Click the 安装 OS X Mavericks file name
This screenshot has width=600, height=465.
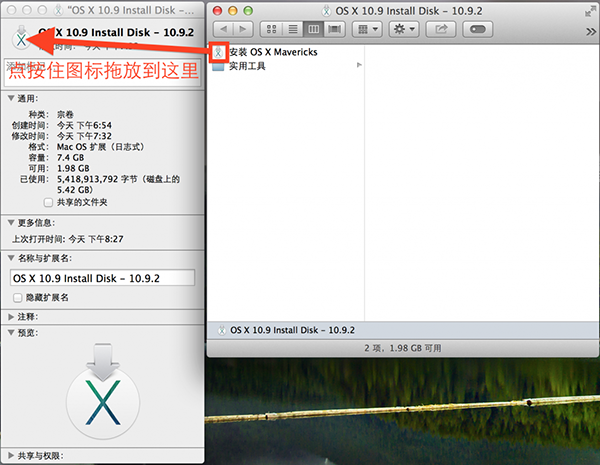tap(273, 52)
